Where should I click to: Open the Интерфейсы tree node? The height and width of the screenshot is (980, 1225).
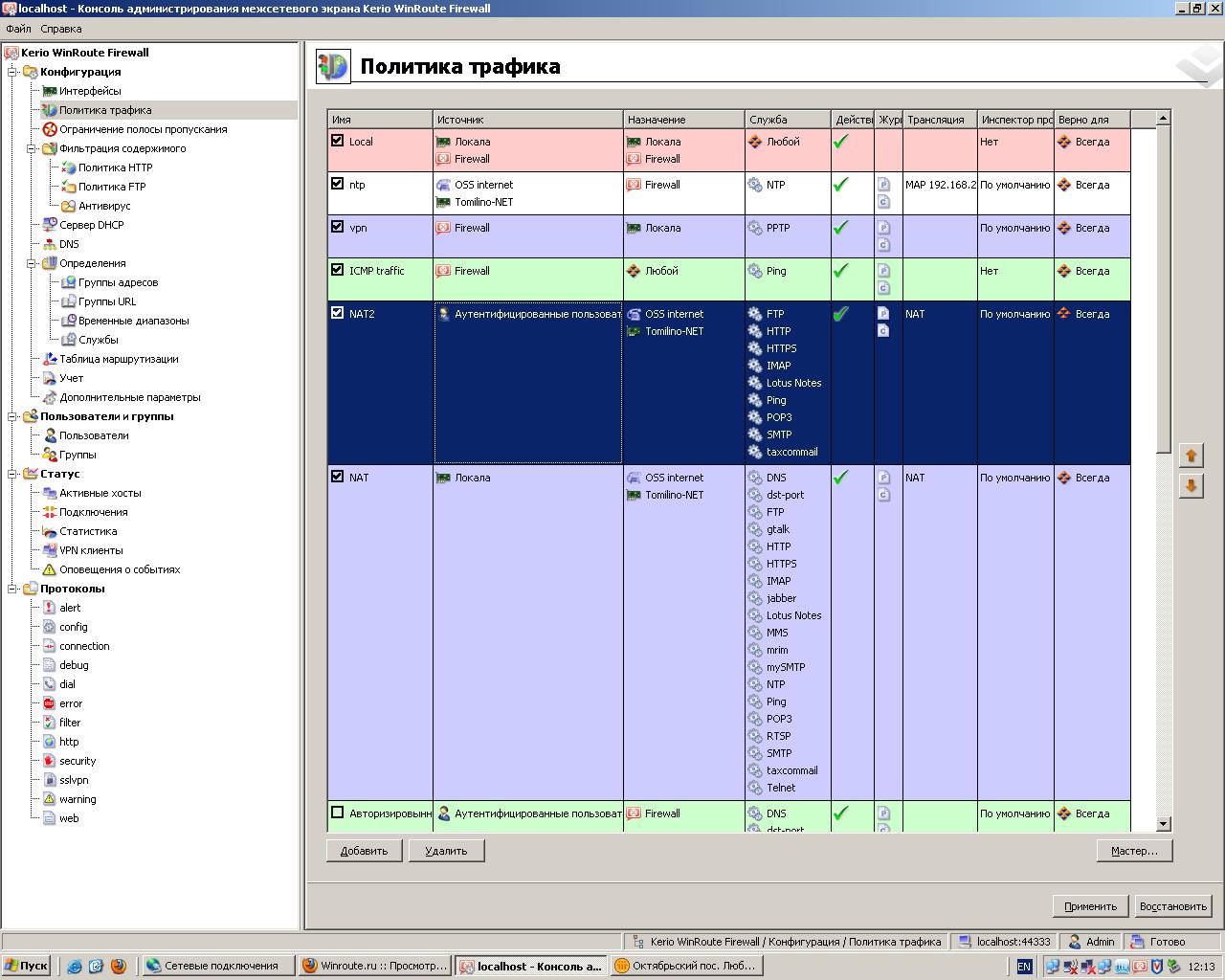tap(90, 91)
